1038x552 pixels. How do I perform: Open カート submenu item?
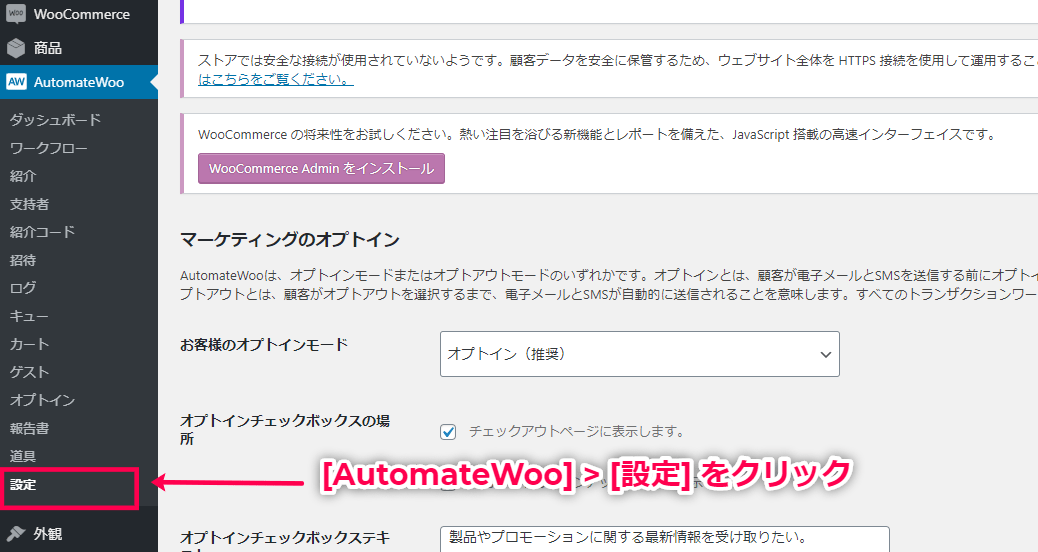30,344
